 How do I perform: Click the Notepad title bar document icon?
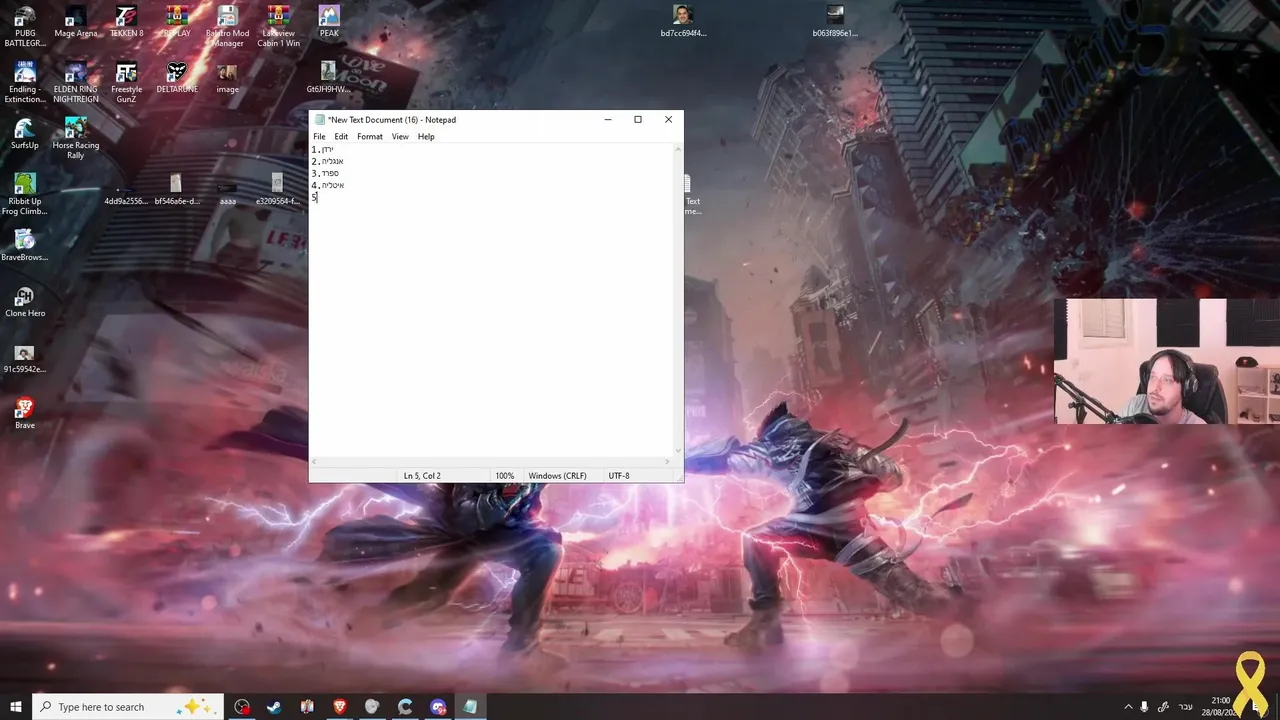pyautogui.click(x=320, y=120)
